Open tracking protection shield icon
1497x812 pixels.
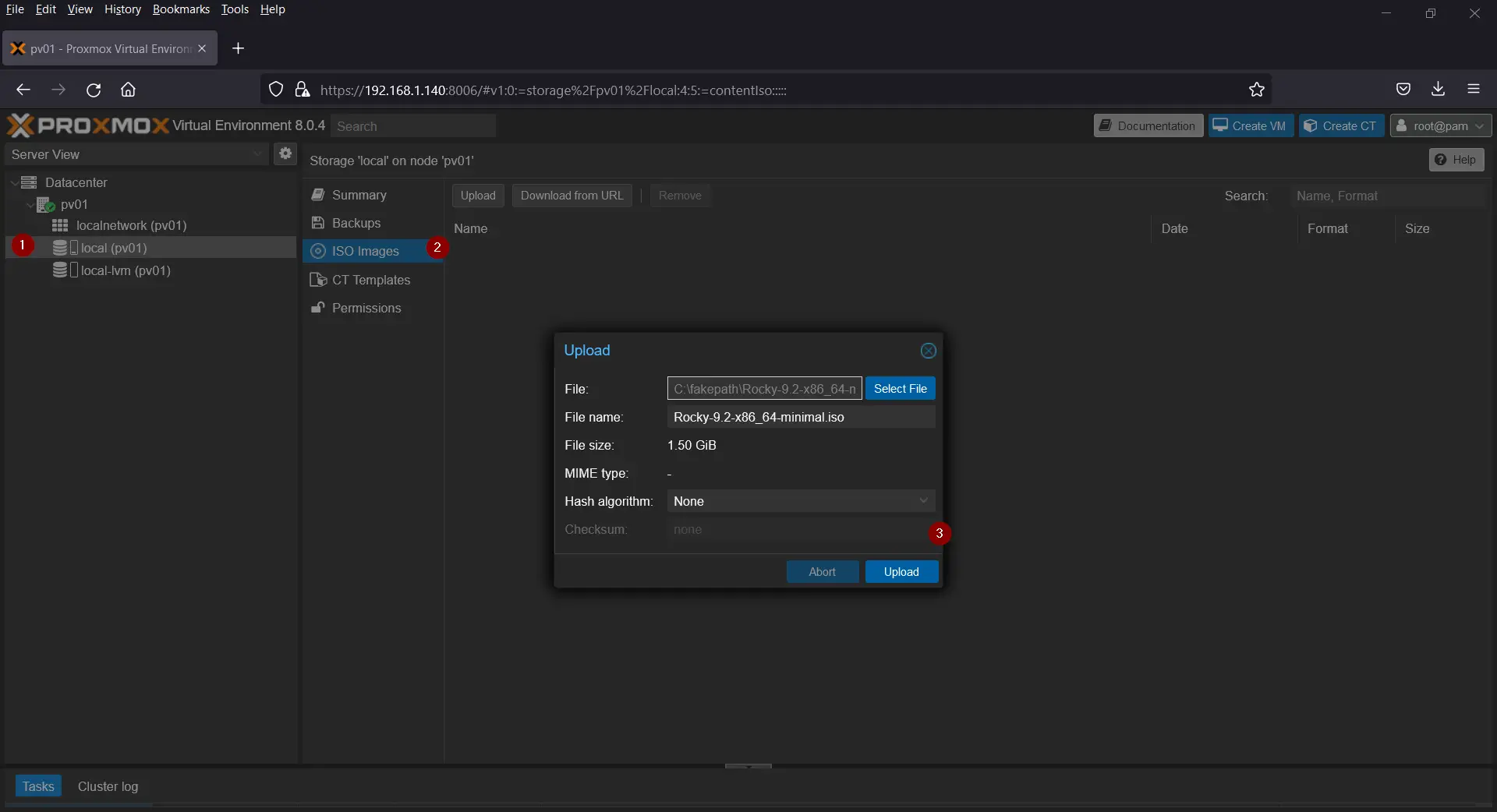(276, 90)
